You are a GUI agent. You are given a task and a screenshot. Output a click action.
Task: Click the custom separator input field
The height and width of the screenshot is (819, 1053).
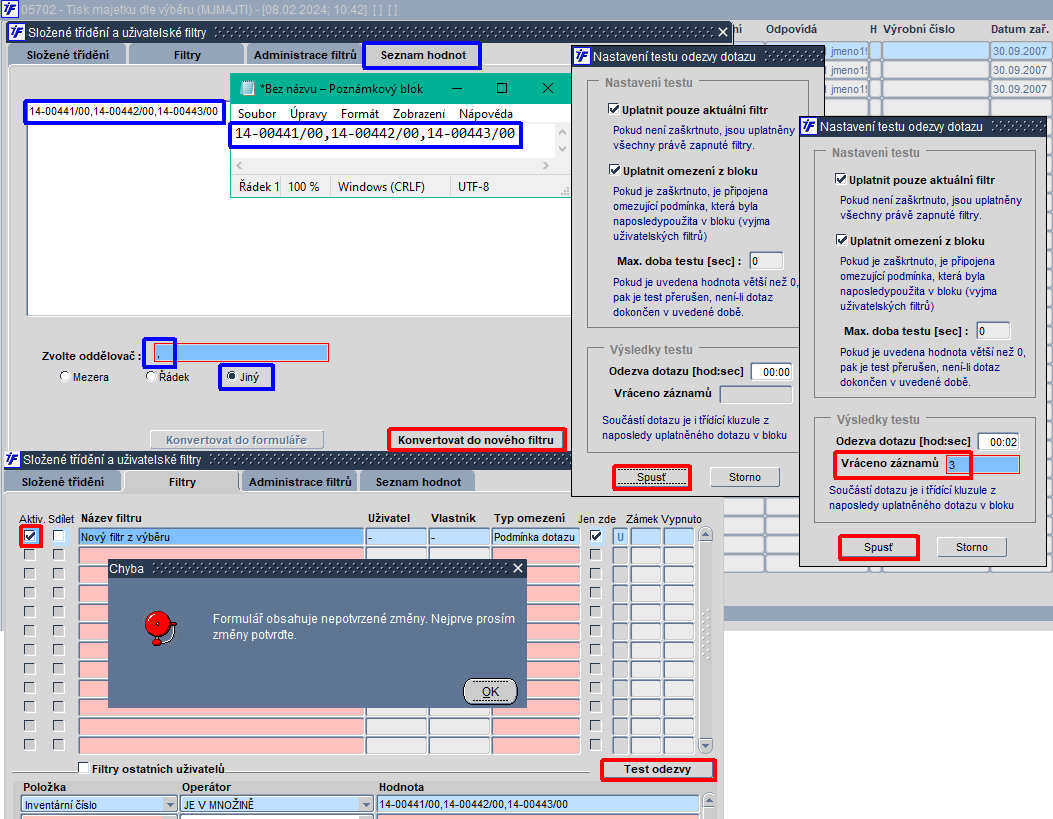pos(240,352)
